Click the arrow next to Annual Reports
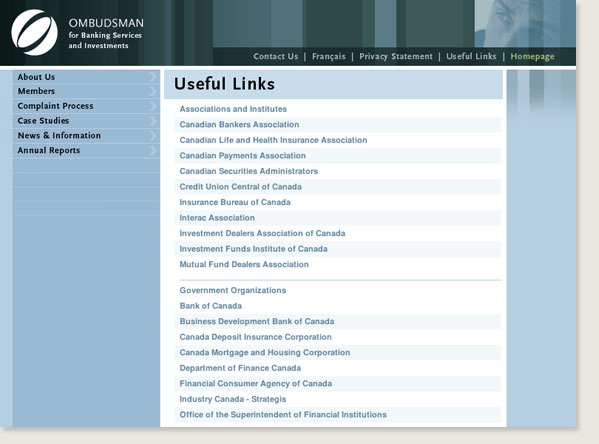The image size is (599, 444). coord(153,151)
